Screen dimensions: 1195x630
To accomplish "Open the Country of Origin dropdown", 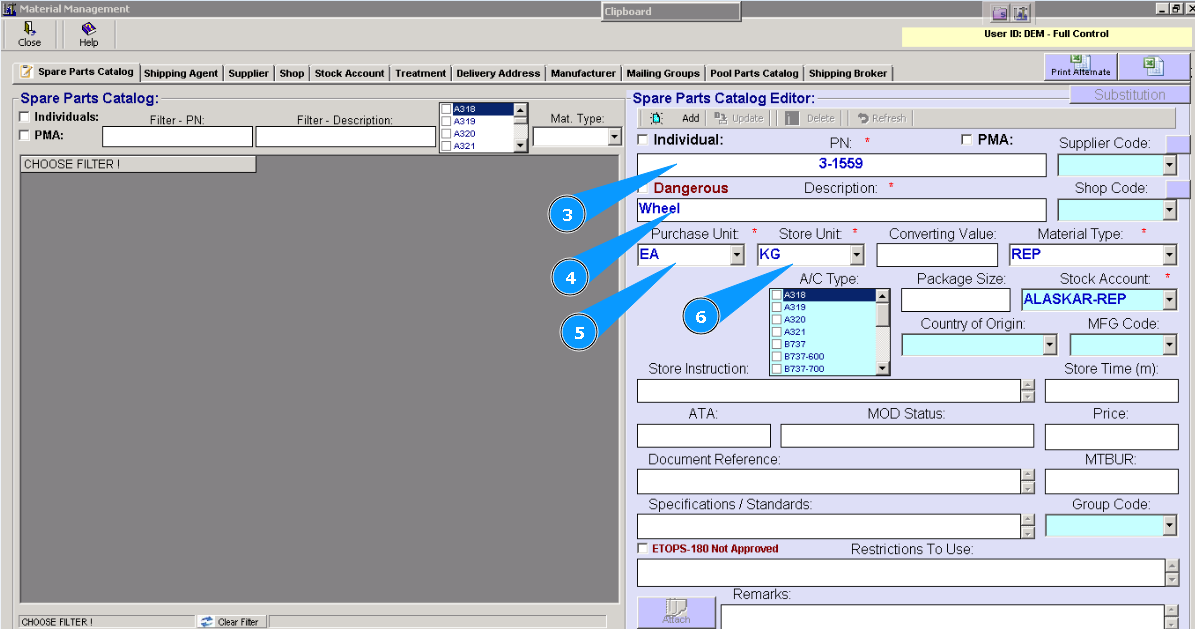I will (x=1050, y=345).
